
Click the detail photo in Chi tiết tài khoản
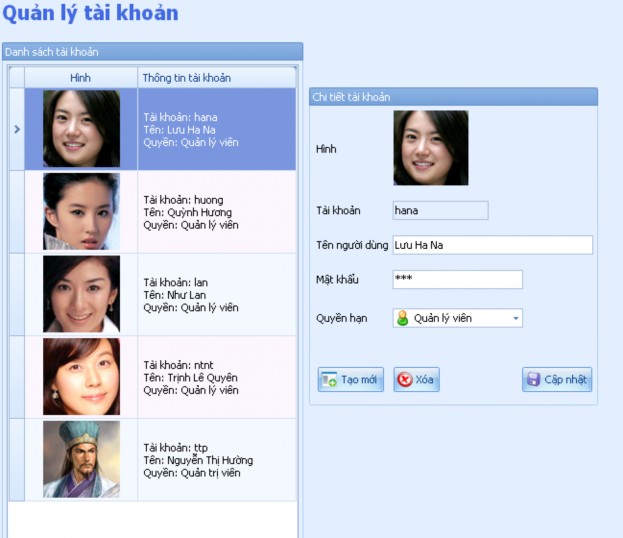point(430,148)
